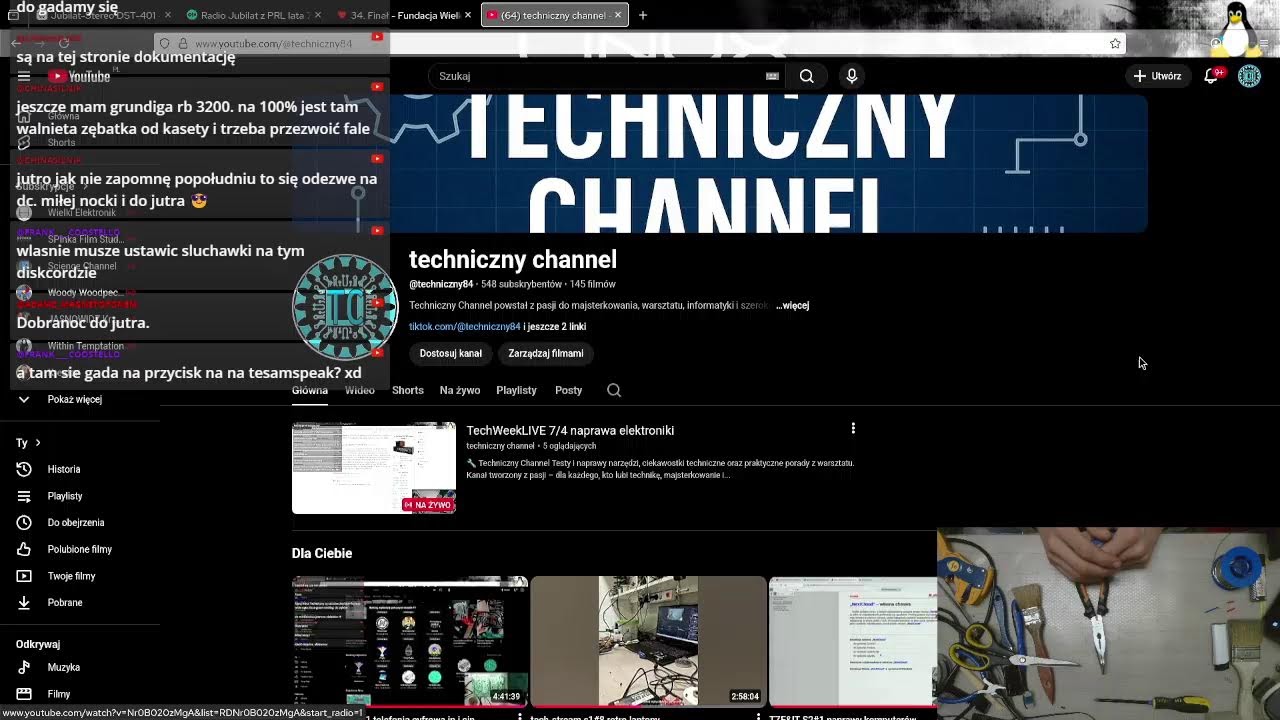Start voice search with microphone icon
This screenshot has width=1280, height=720.
point(851,76)
